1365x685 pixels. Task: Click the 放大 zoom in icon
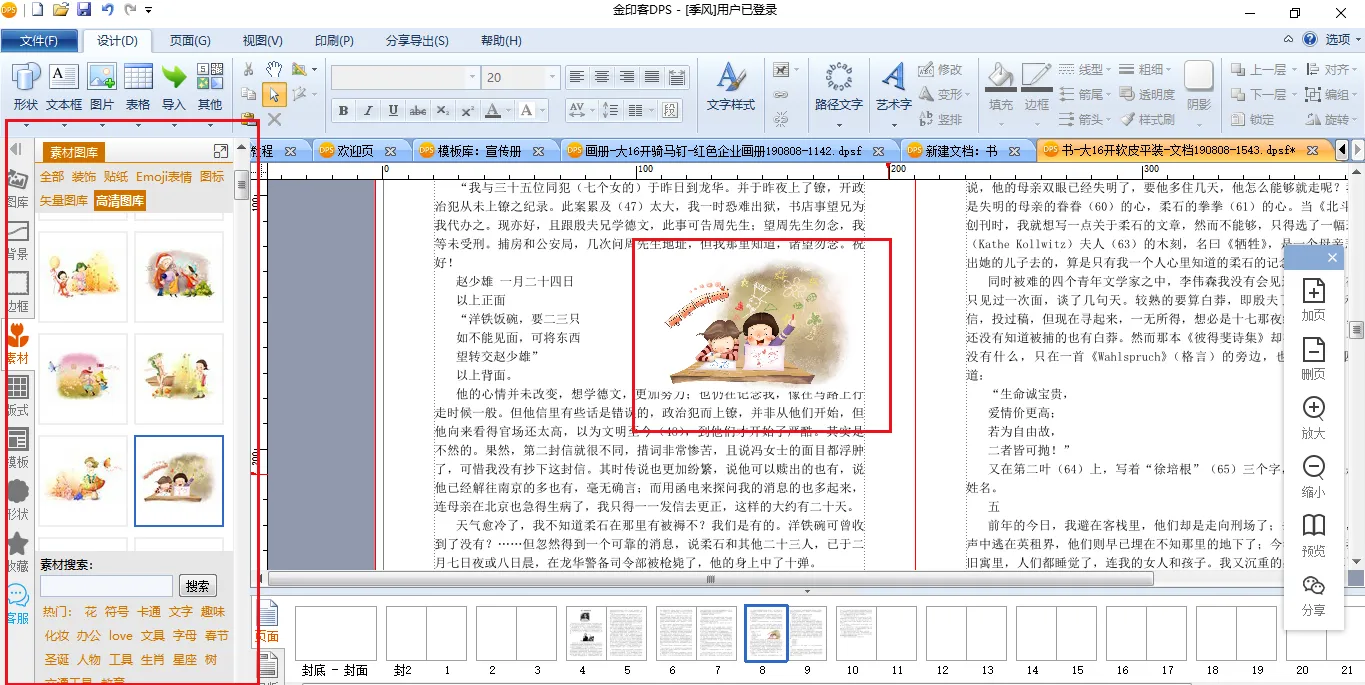[1313, 417]
